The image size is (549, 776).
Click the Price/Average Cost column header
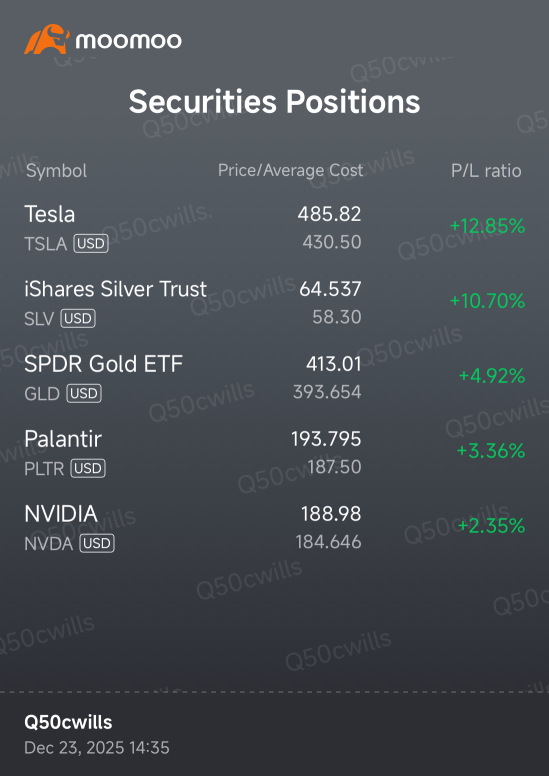(x=291, y=171)
